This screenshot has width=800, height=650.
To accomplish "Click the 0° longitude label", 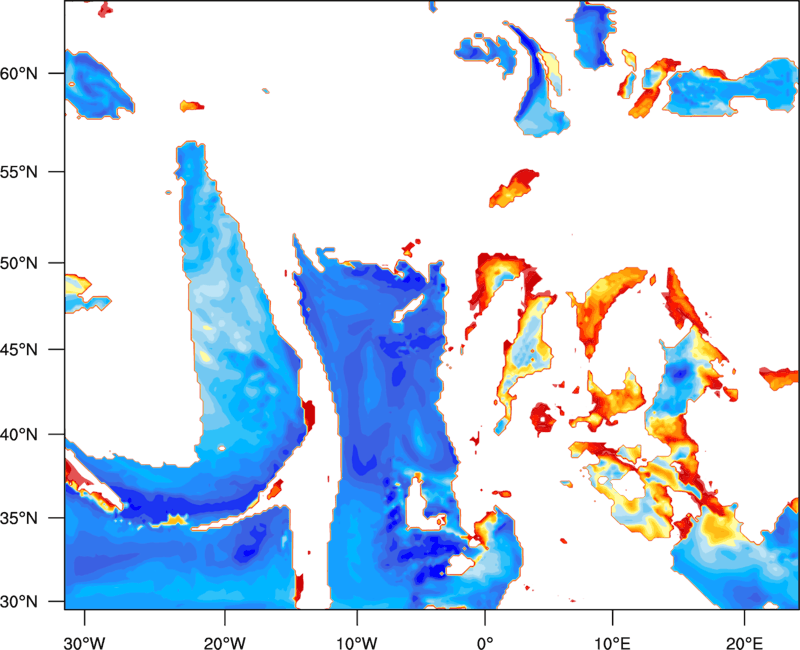I will (x=485, y=643).
